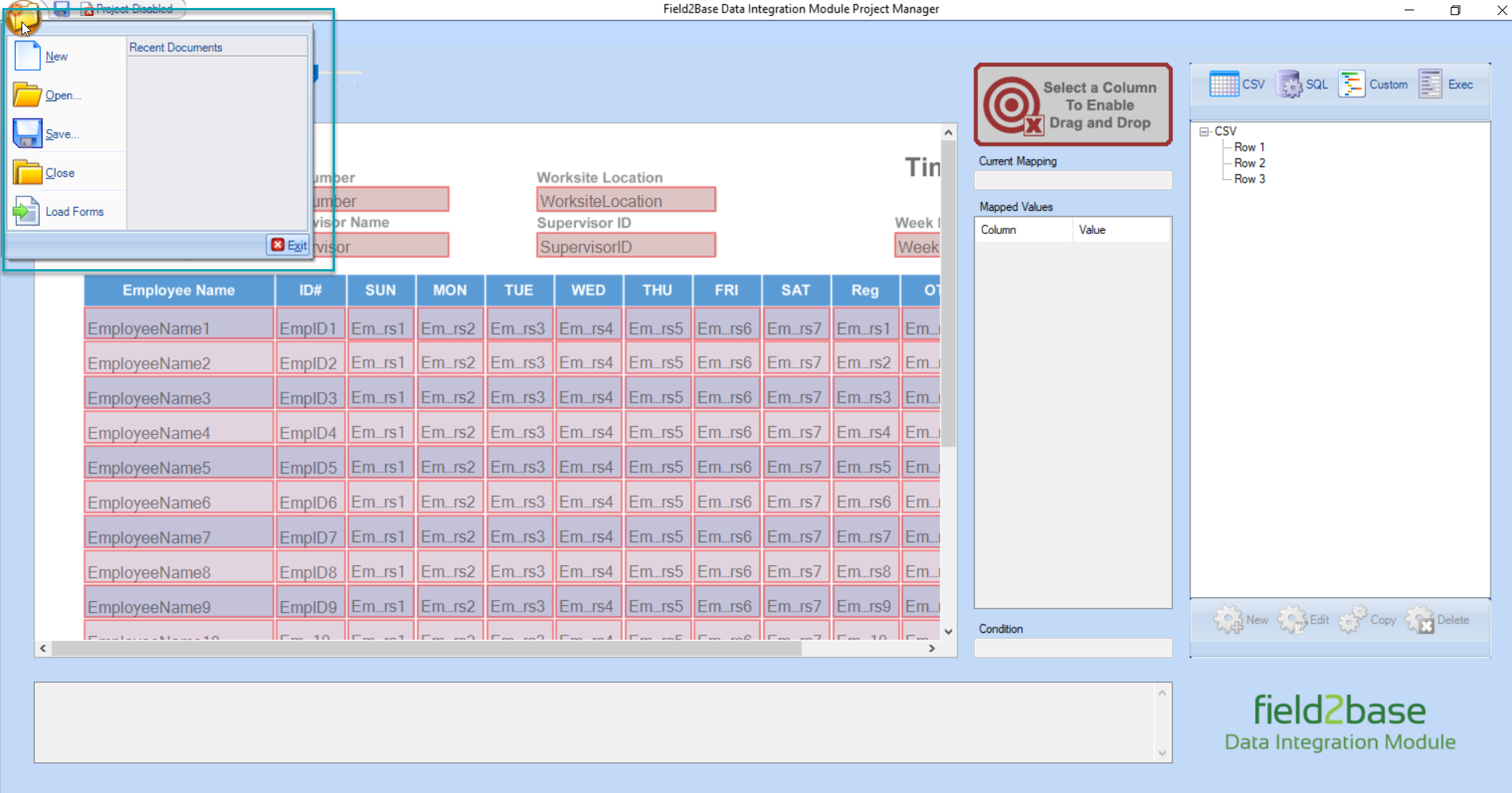Click the message log box's scroll up arrow
Viewport: 1512px width, 793px height.
coord(1163,693)
